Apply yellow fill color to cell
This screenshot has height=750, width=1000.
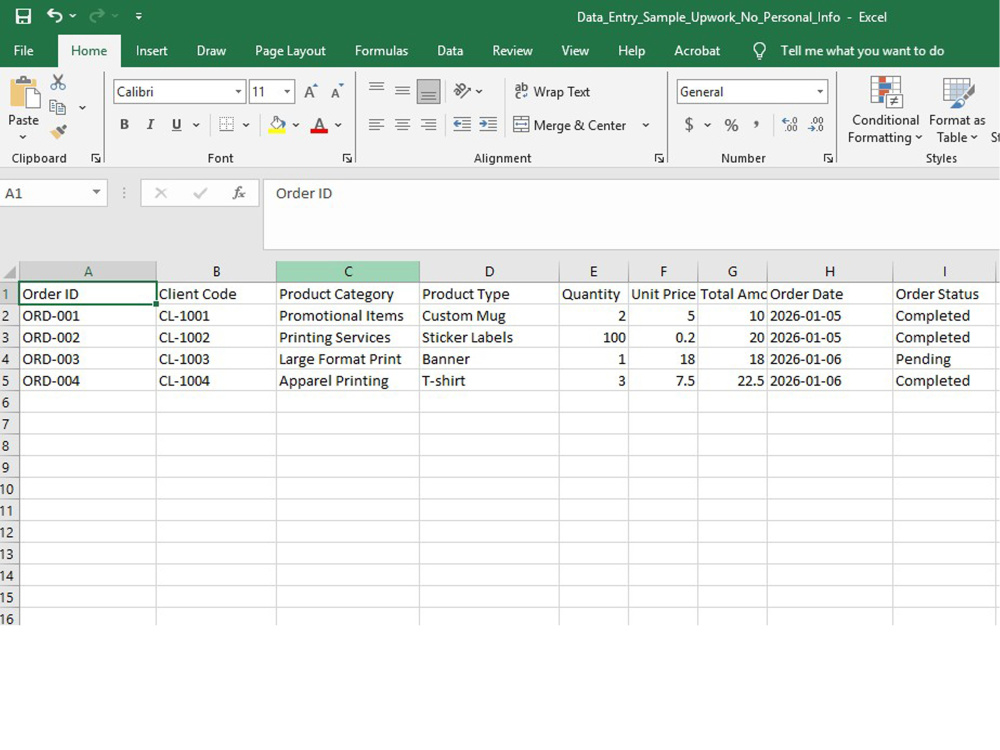point(277,124)
